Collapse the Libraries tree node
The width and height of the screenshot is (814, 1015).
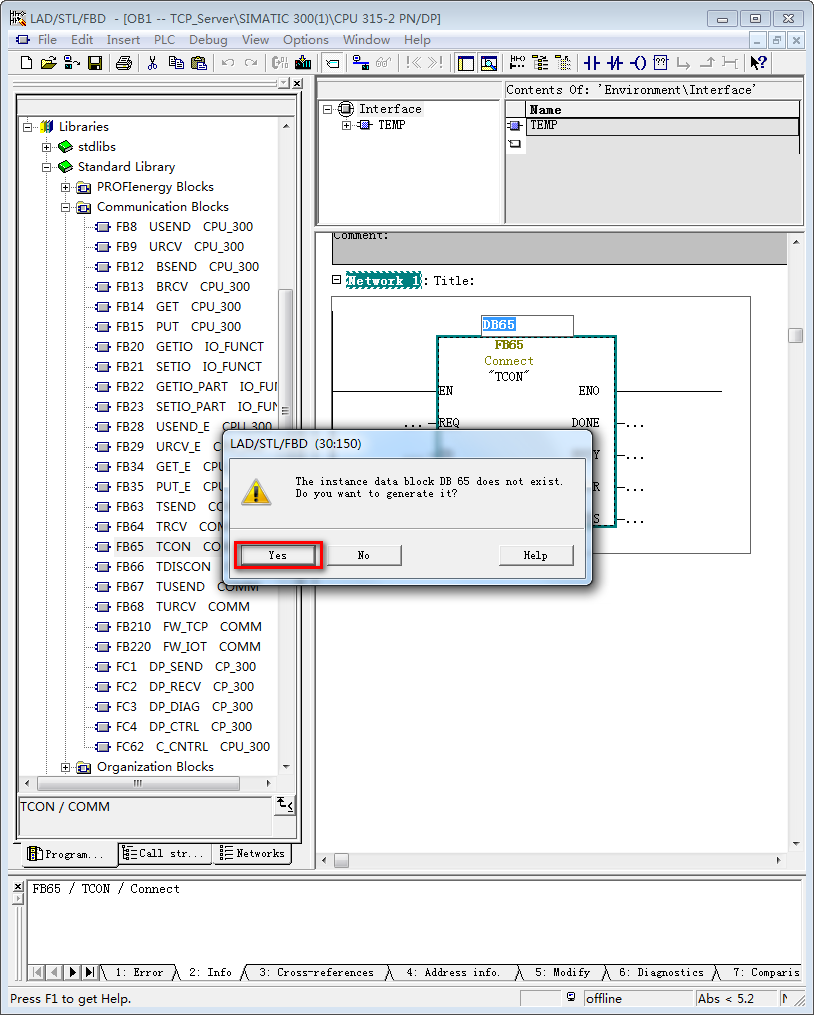coord(27,127)
